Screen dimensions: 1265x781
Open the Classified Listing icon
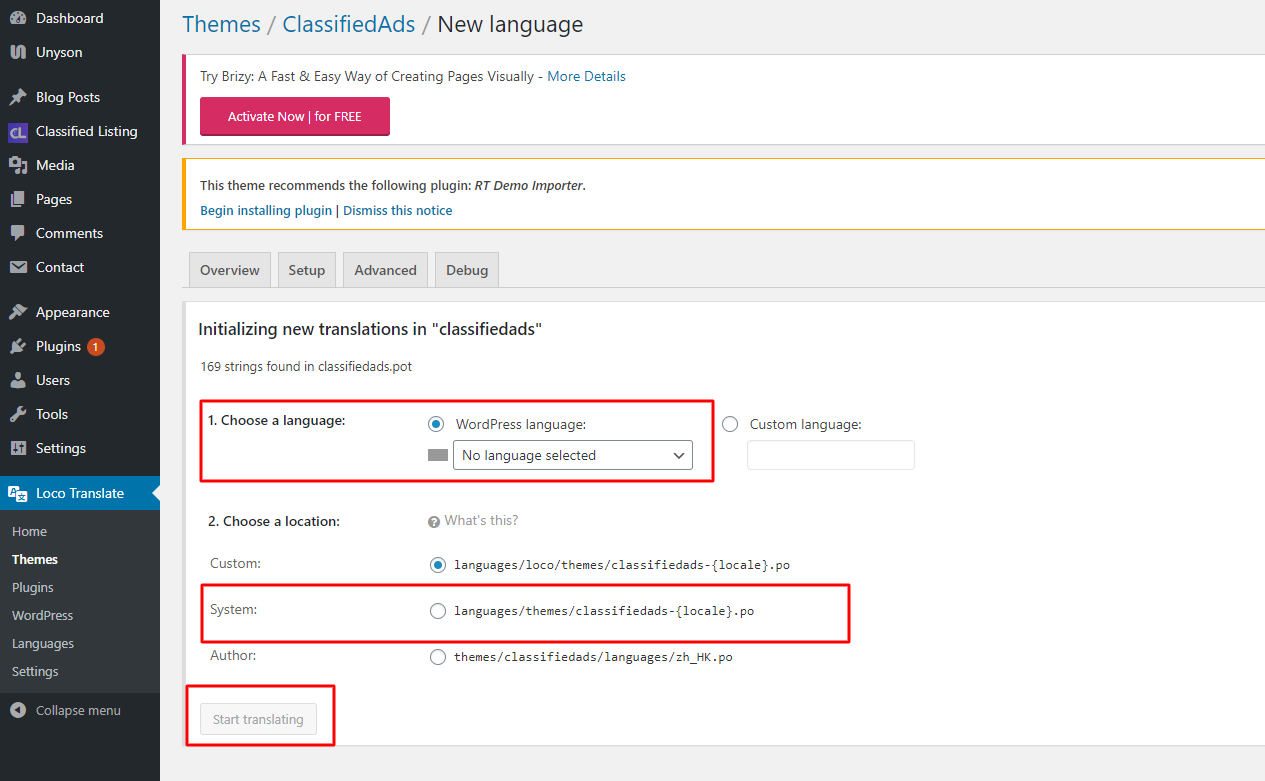[18, 131]
